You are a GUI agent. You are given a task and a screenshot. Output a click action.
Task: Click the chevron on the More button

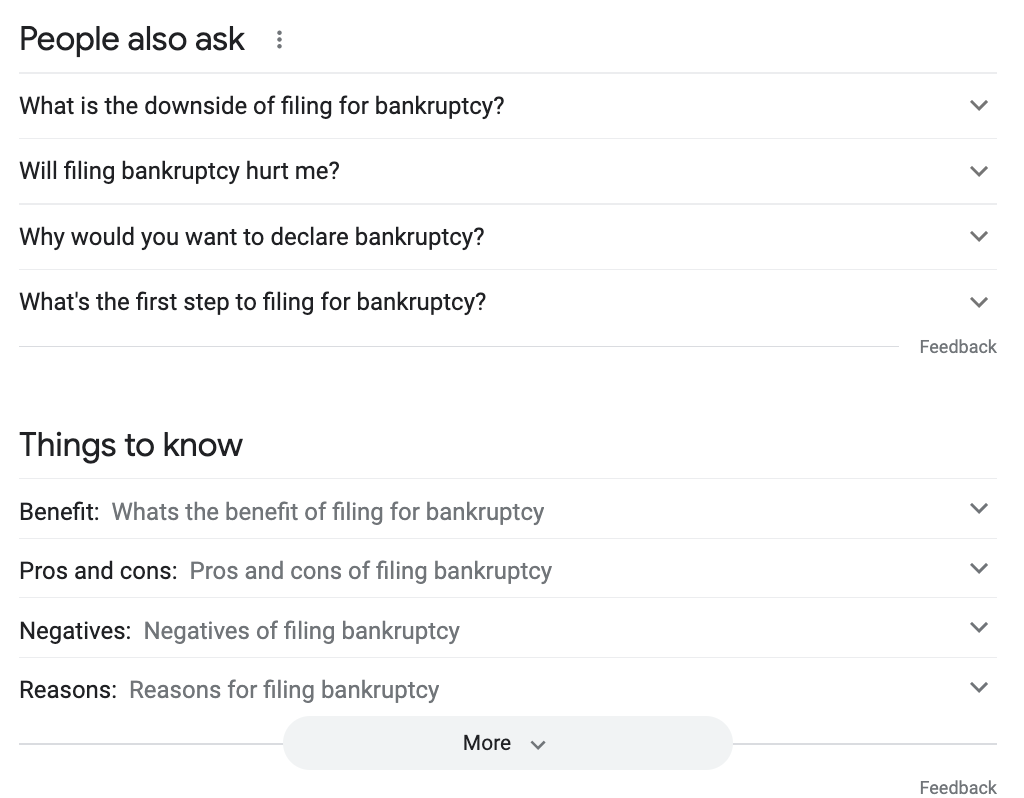pos(537,744)
